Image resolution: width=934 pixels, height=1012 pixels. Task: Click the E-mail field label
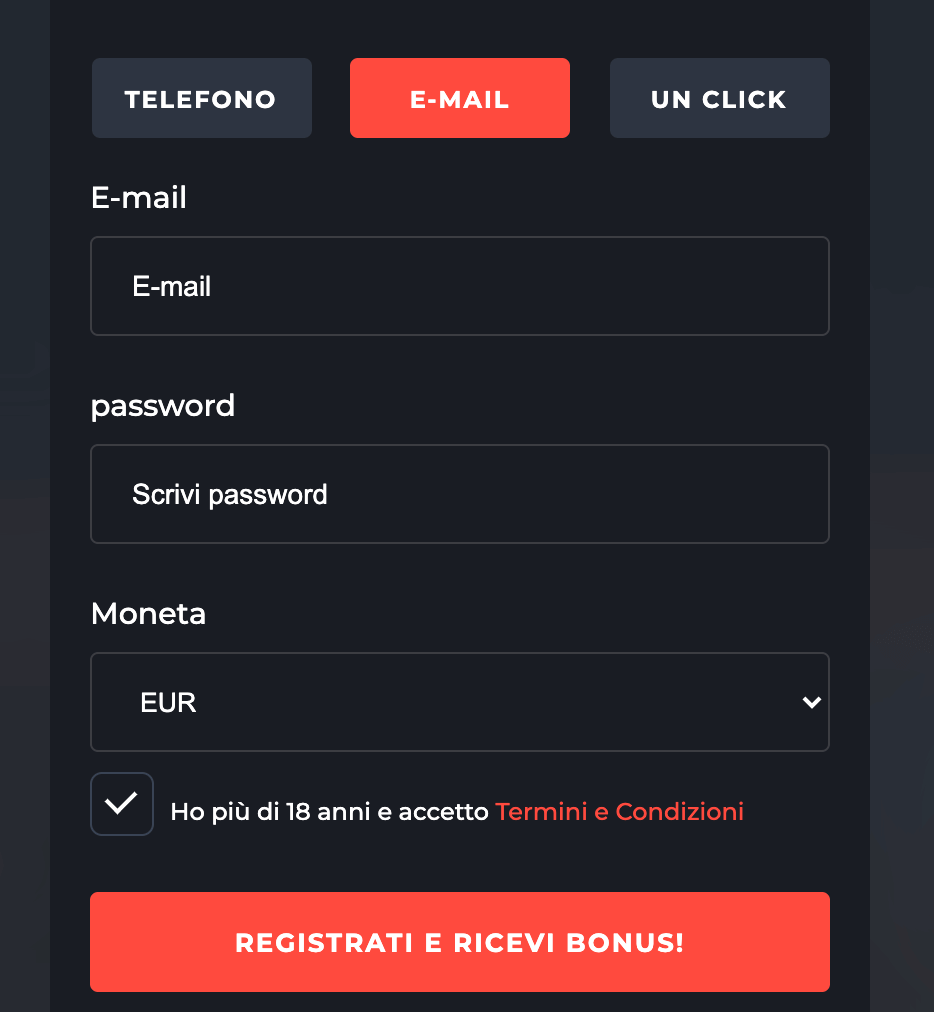pyautogui.click(x=138, y=197)
